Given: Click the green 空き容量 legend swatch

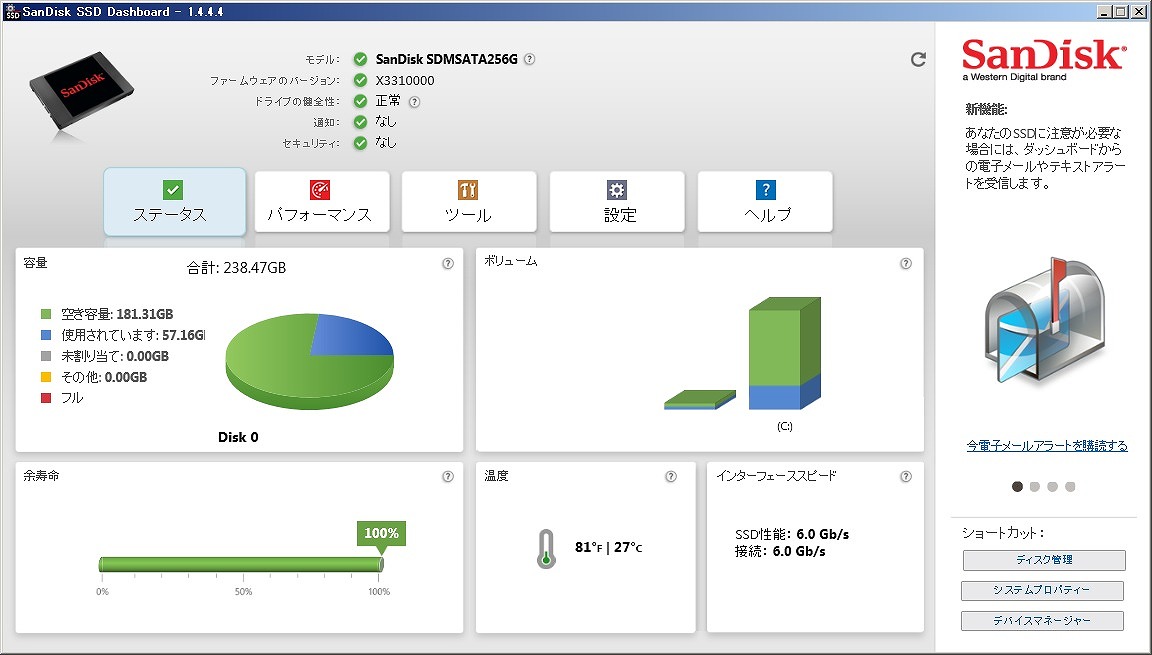Looking at the screenshot, I should (x=46, y=314).
